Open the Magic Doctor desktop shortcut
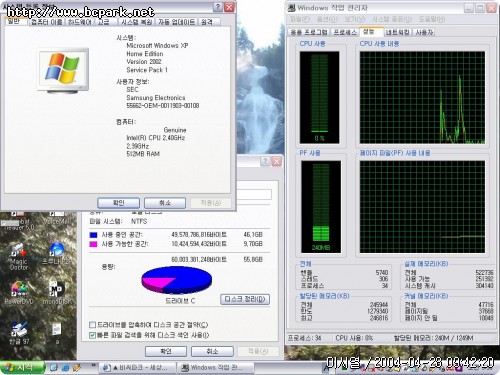The image size is (500, 375). pos(19,256)
